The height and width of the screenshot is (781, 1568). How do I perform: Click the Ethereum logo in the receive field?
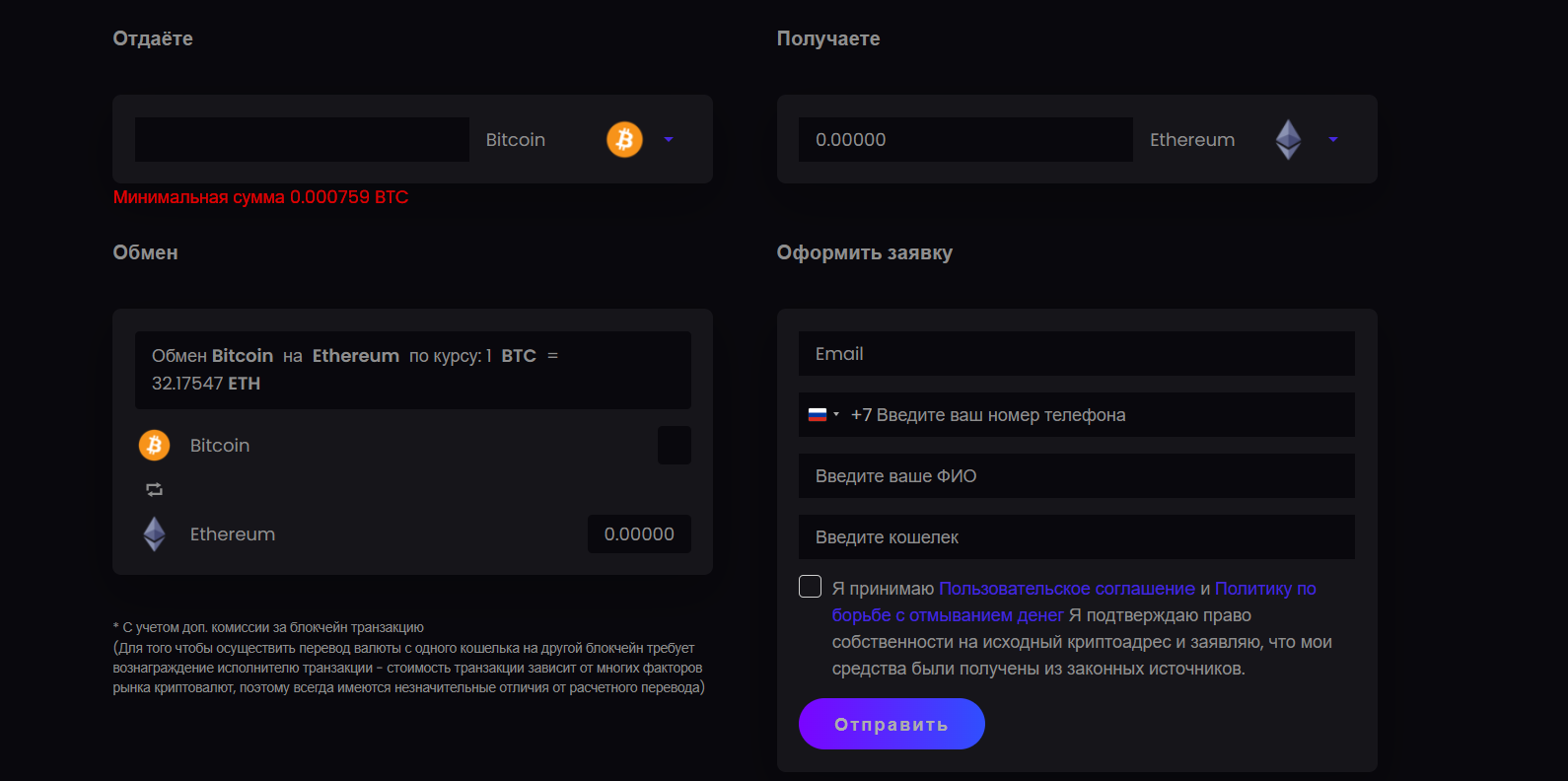coord(1288,140)
